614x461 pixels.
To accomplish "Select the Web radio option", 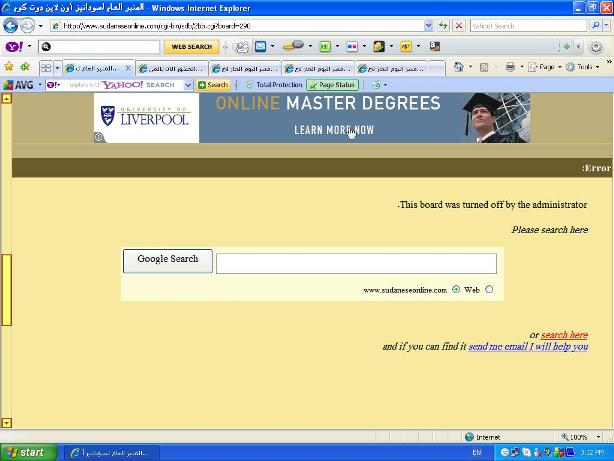I will [489, 289].
